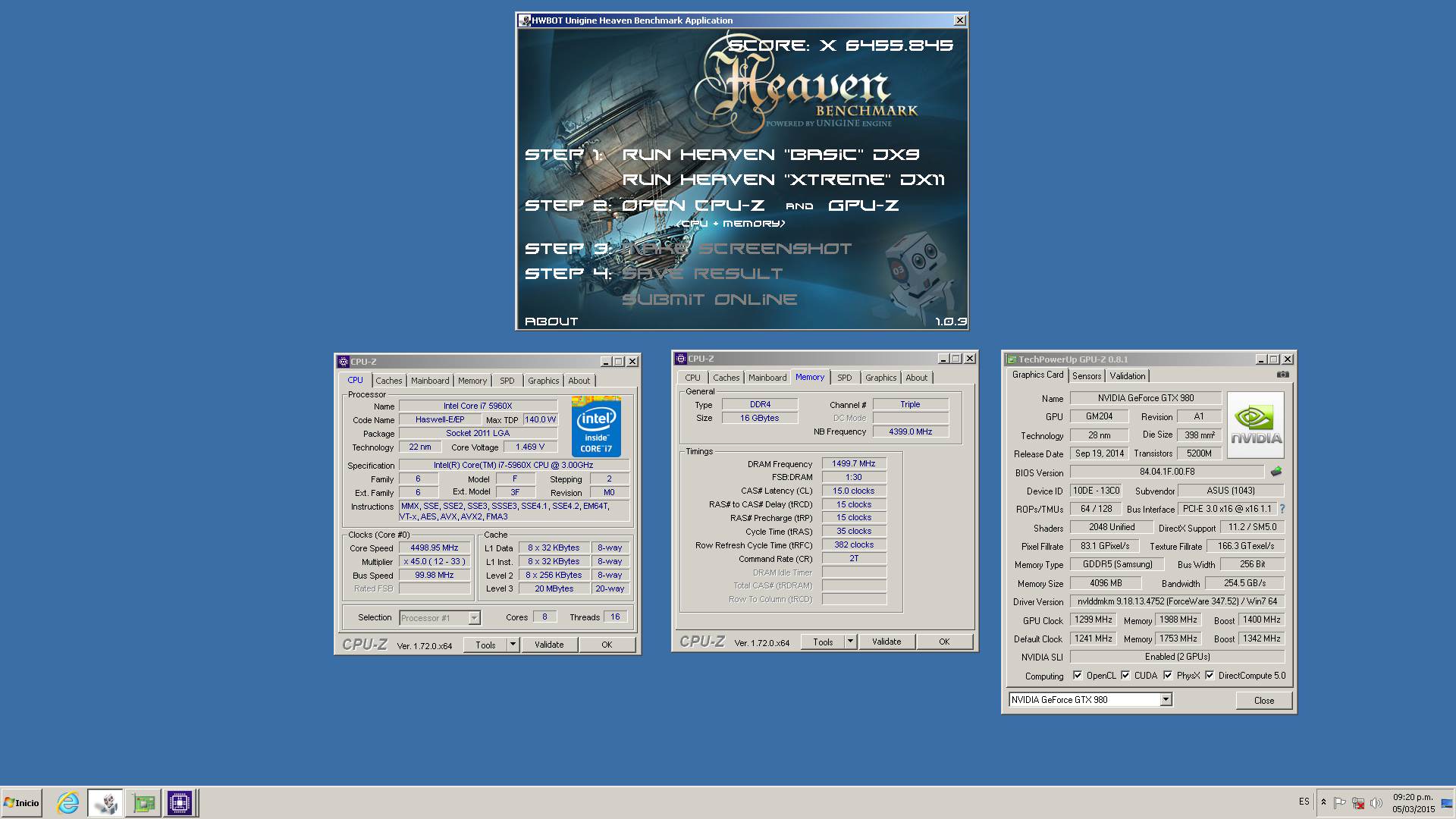Click the ES language indicator

1304,802
